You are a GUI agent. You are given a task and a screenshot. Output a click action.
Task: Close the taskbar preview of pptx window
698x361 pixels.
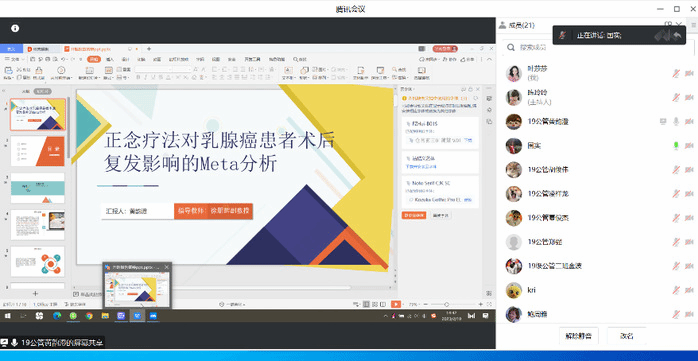pos(166,267)
